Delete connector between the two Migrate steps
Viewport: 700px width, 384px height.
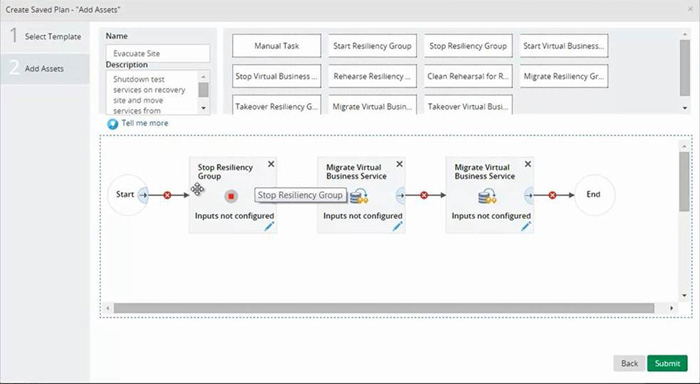point(424,195)
